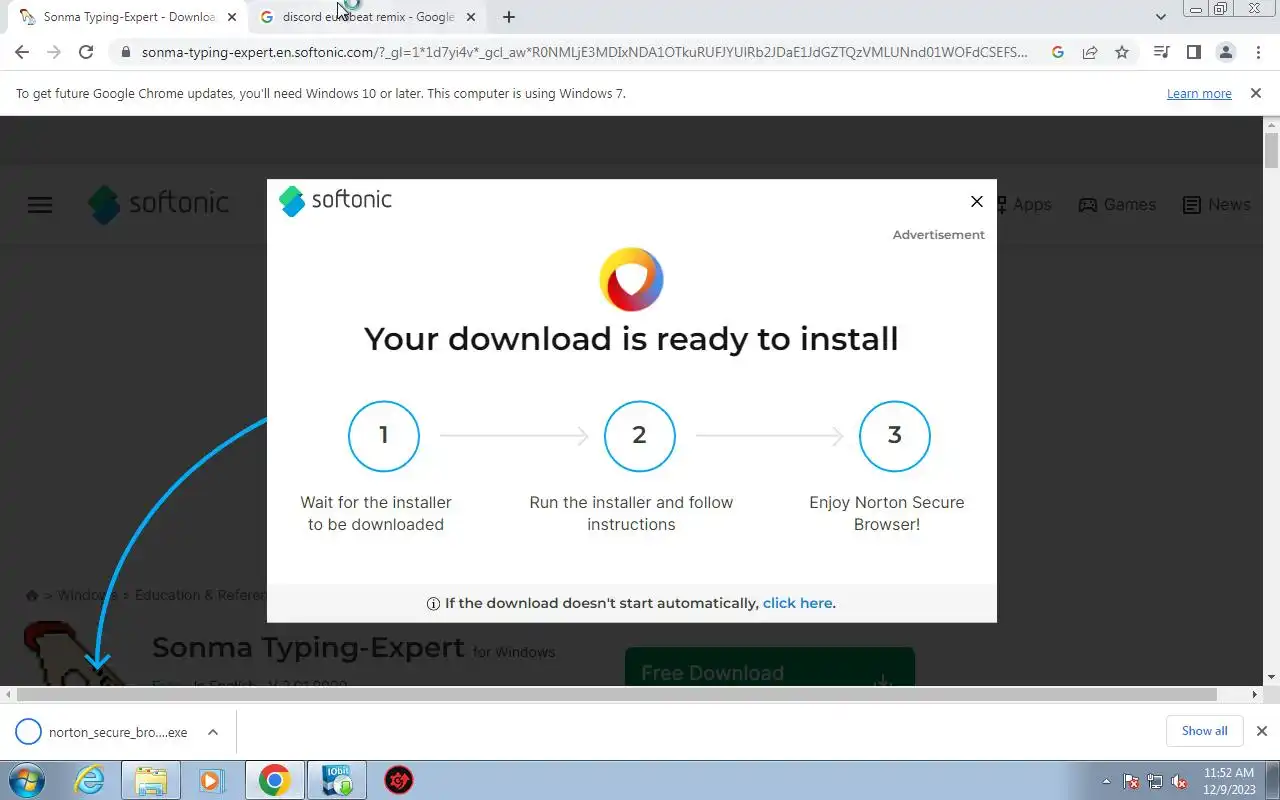Open the red bug taskbar icon
This screenshot has width=1280, height=800.
click(x=400, y=780)
